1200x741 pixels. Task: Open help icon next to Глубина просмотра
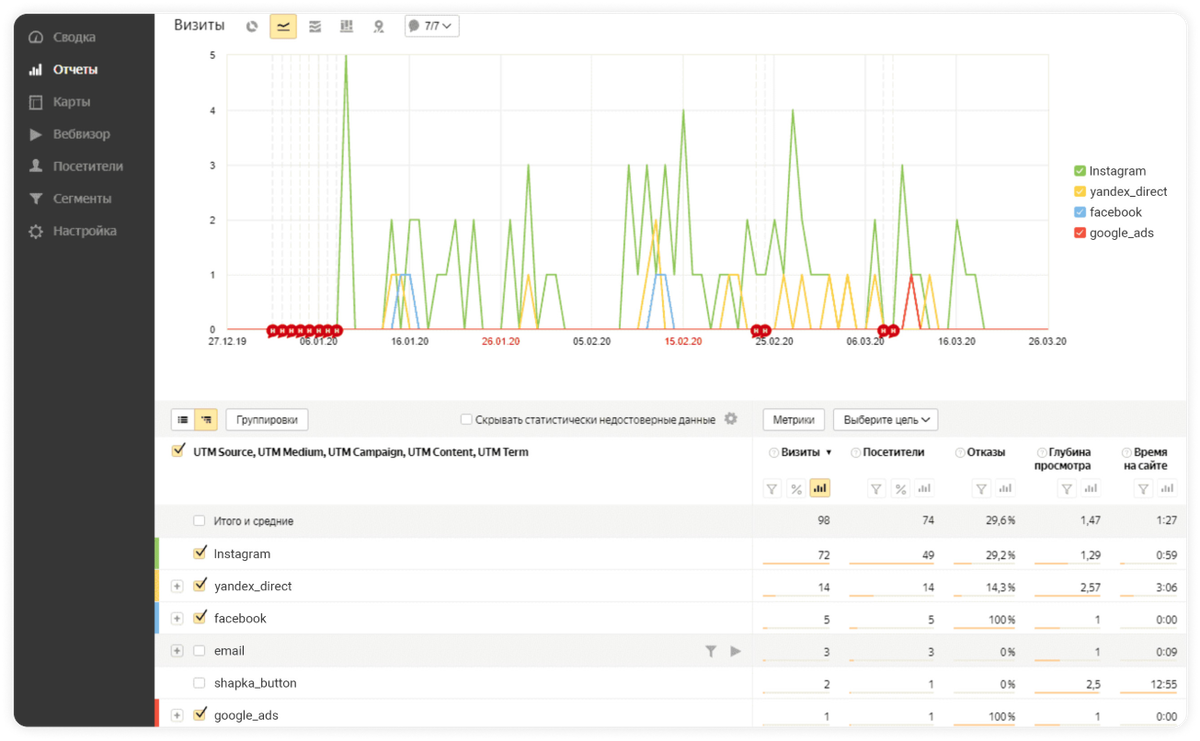(x=1042, y=453)
